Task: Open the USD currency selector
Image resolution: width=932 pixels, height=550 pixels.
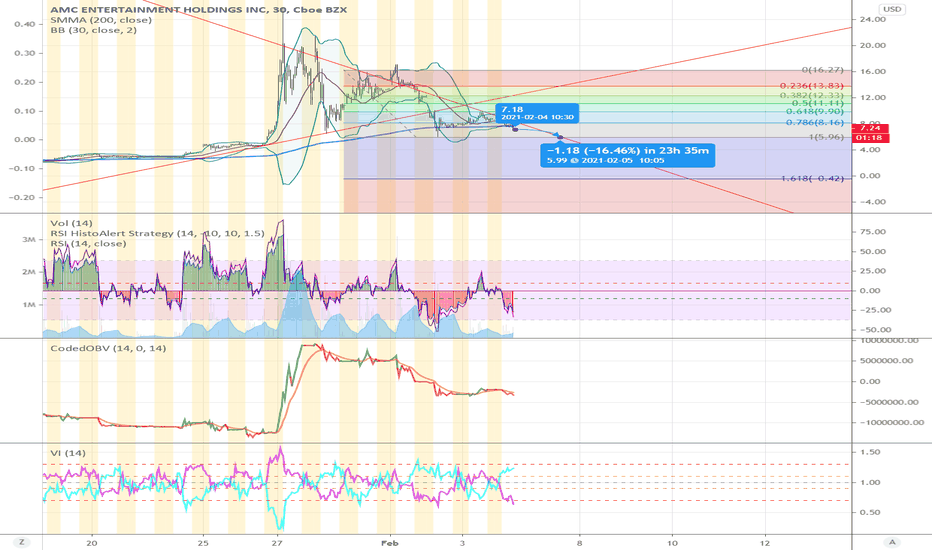Action: click(892, 10)
